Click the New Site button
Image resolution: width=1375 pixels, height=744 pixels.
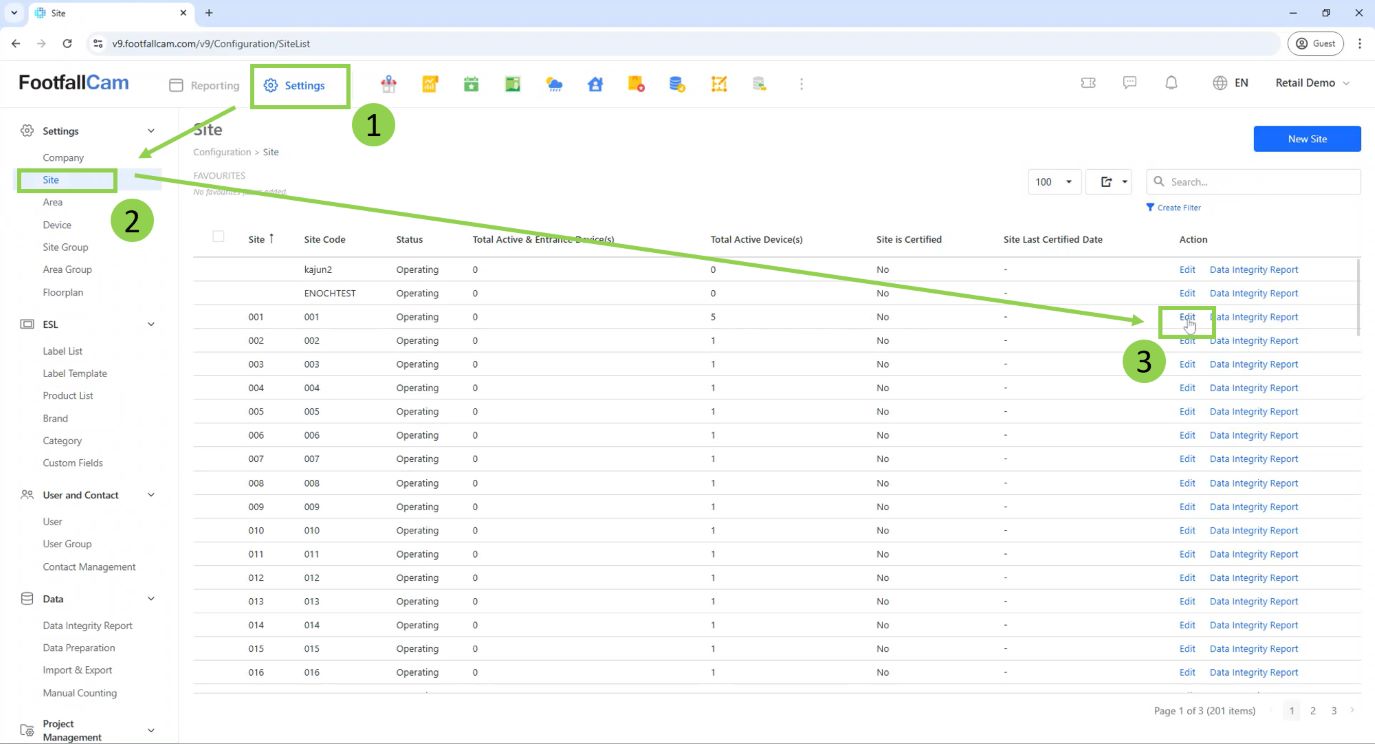pyautogui.click(x=1306, y=139)
